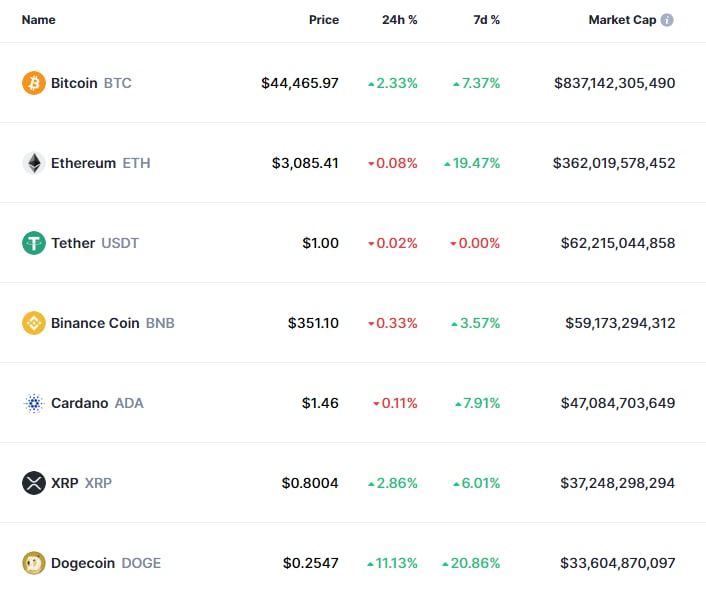Click the Cardano blue dotted logo icon
Viewport: 706px width, 595px height.
point(34,403)
